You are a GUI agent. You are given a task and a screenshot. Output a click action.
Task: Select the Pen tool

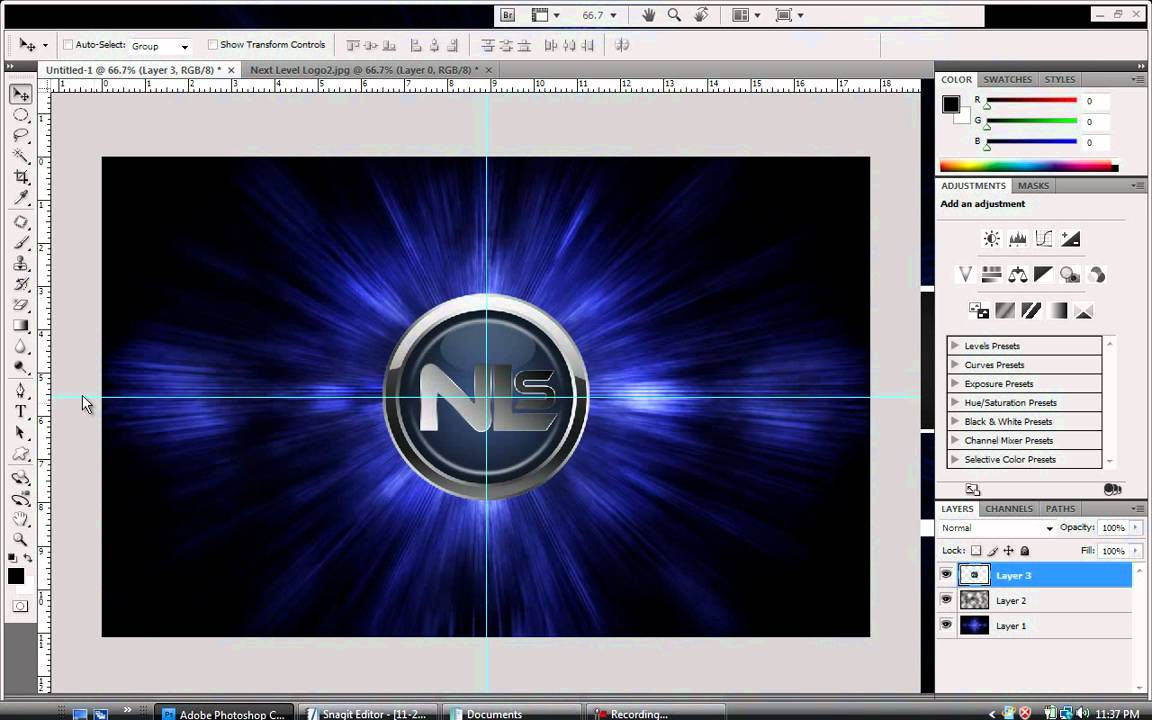click(x=21, y=390)
